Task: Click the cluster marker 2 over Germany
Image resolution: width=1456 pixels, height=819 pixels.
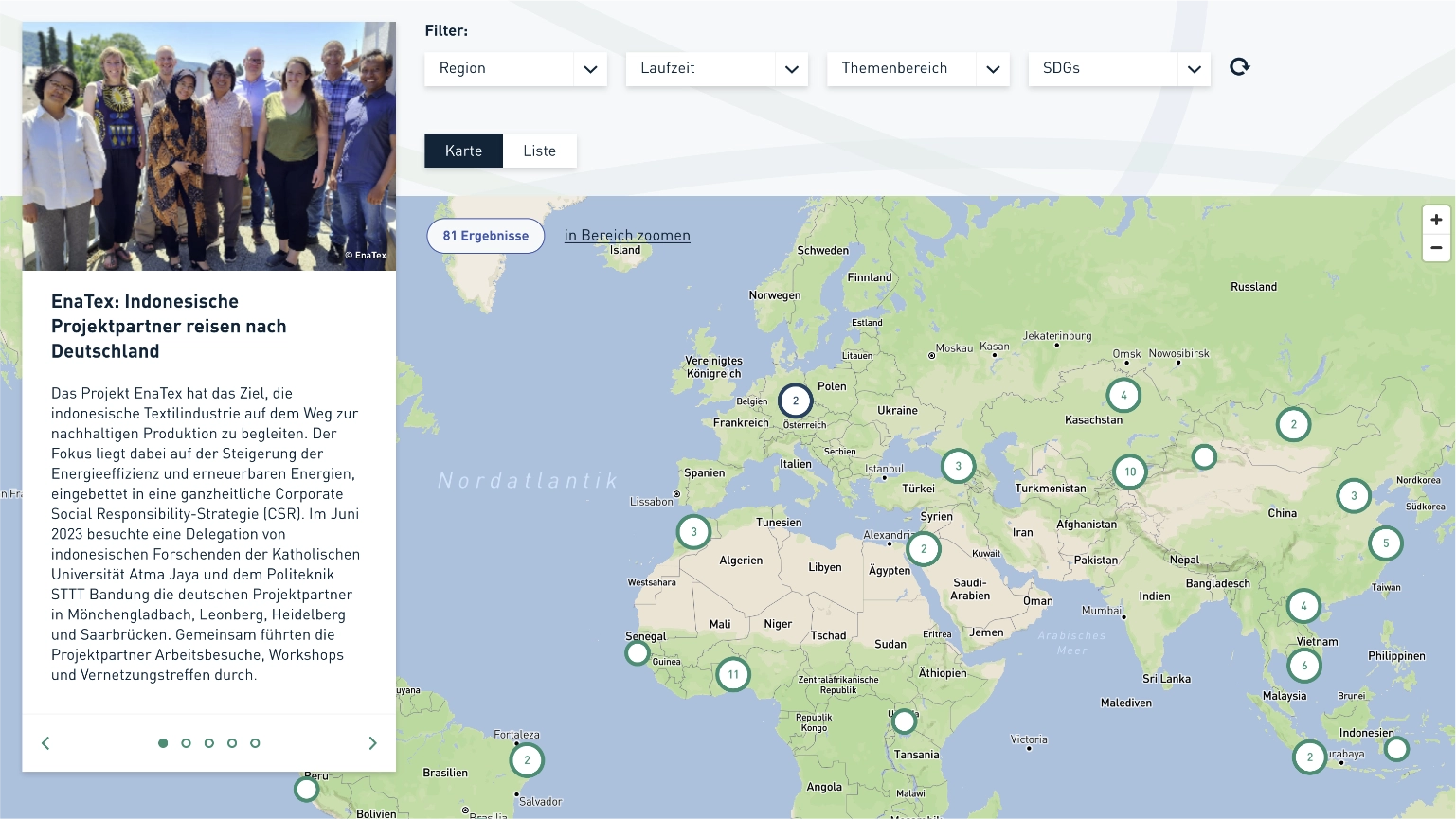Action: (x=796, y=401)
